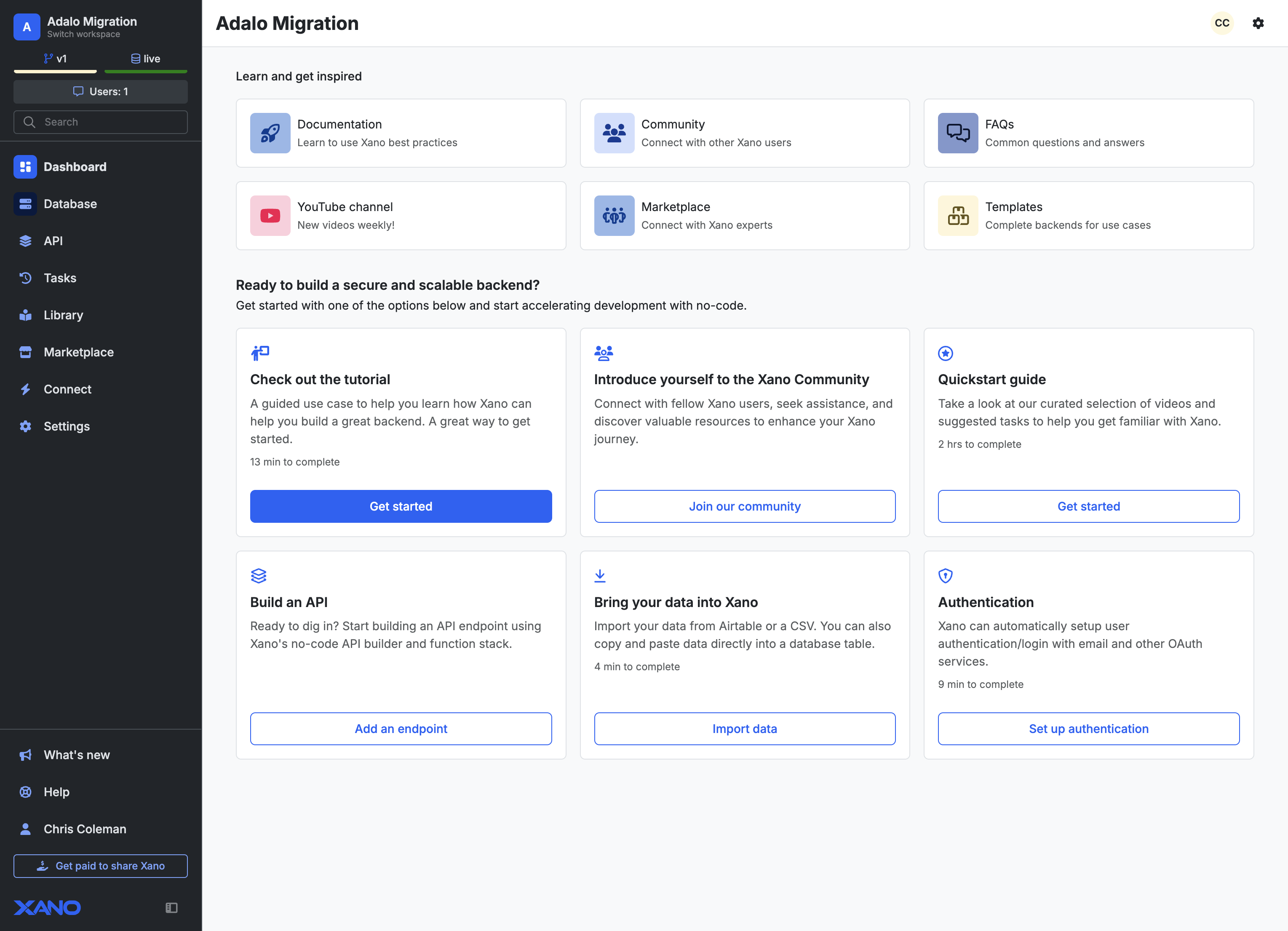
Task: Click Get paid to share Xano
Action: (x=101, y=866)
